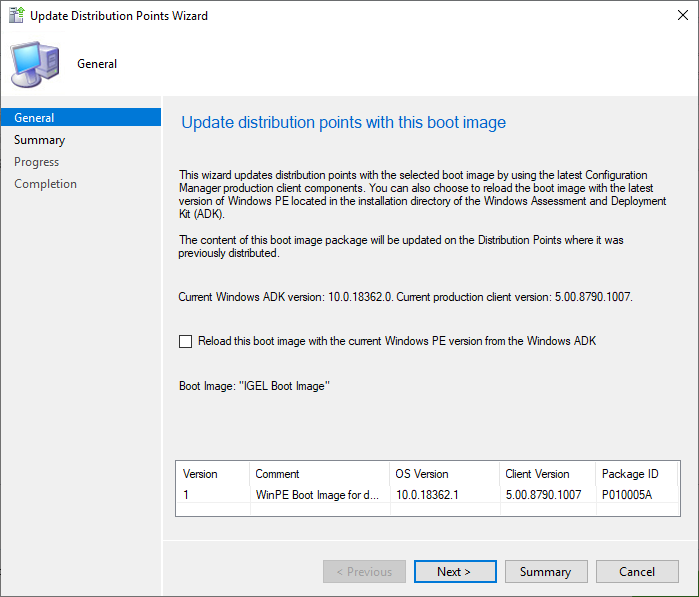Enable reload boot image with Windows PE checkbox
The height and width of the screenshot is (597, 699).
tap(185, 341)
